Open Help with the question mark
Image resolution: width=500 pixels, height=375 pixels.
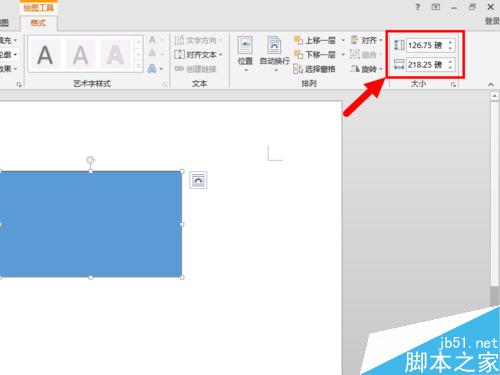coord(418,7)
